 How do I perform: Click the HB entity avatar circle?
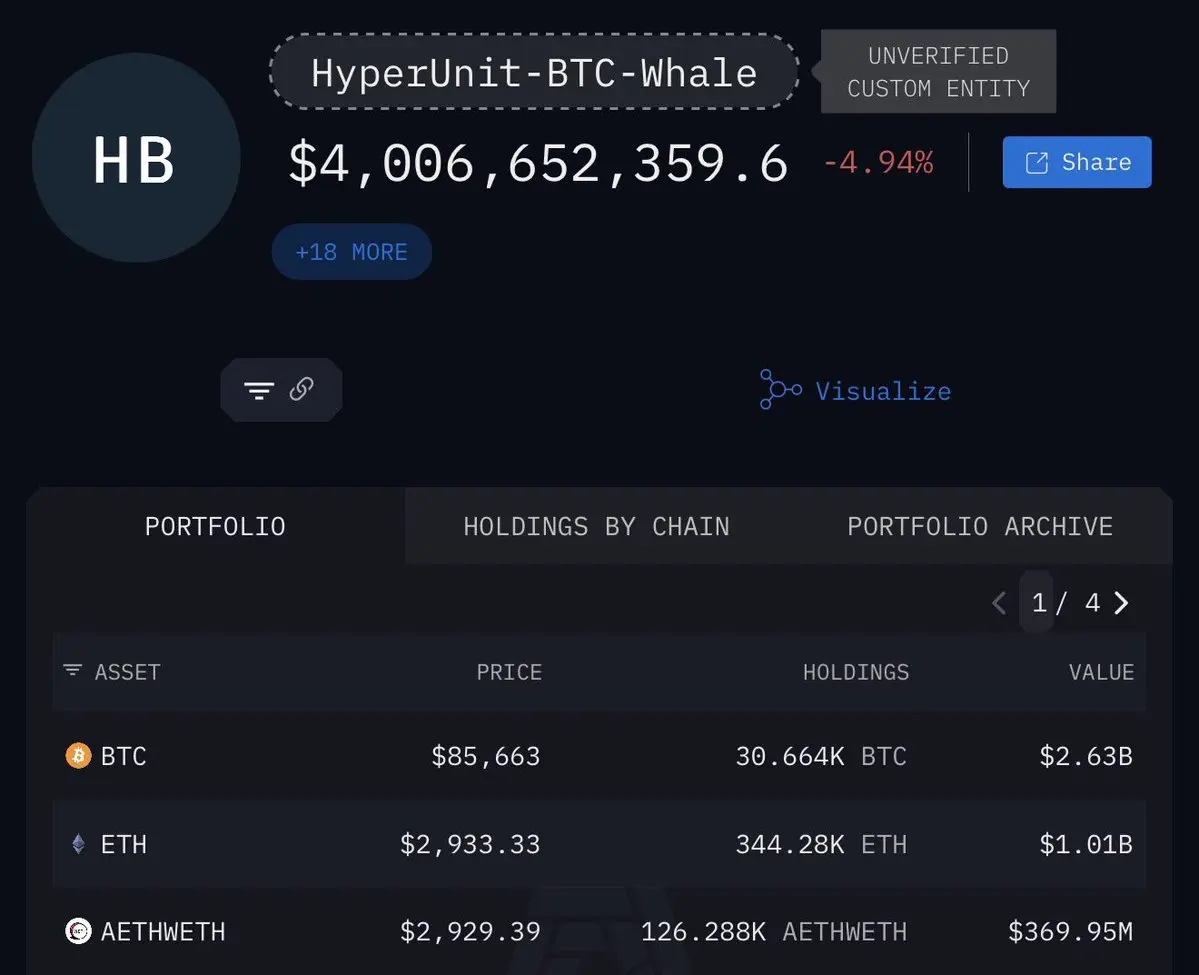[x=135, y=159]
